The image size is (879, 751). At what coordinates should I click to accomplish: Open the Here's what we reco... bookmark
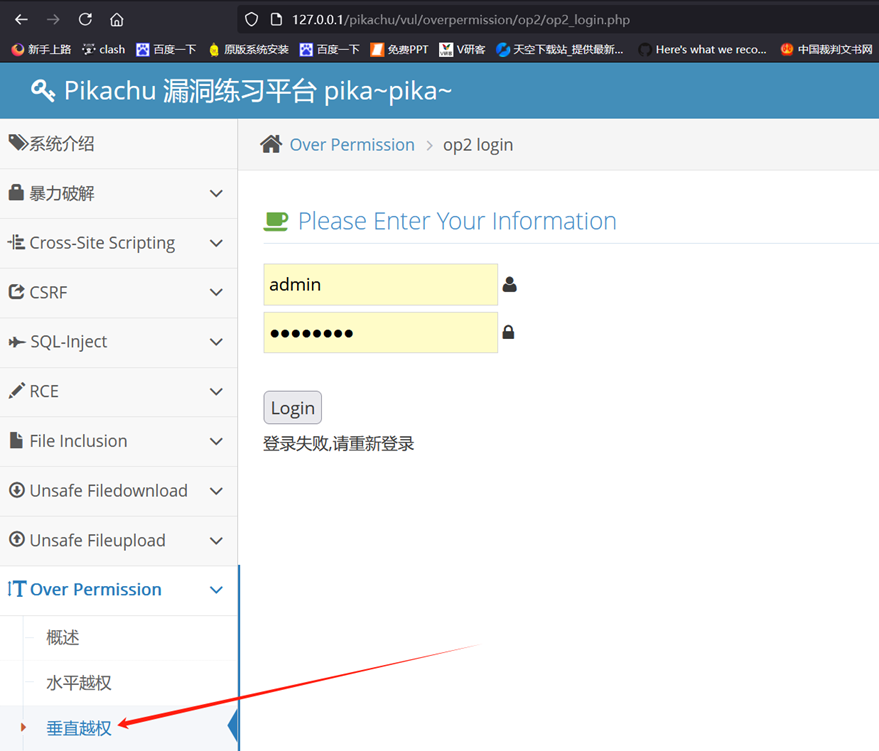tap(703, 49)
